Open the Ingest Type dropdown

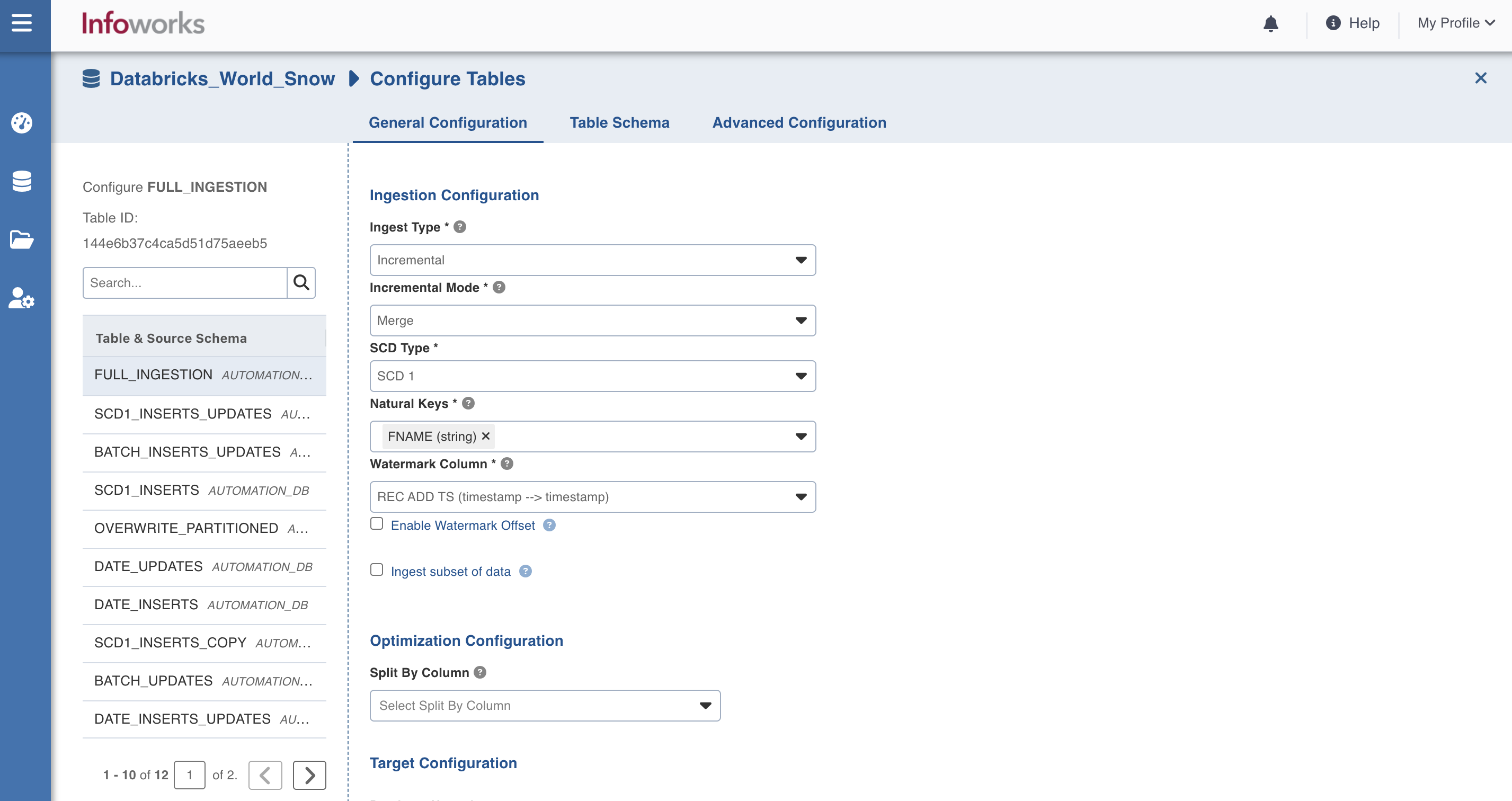tap(593, 260)
